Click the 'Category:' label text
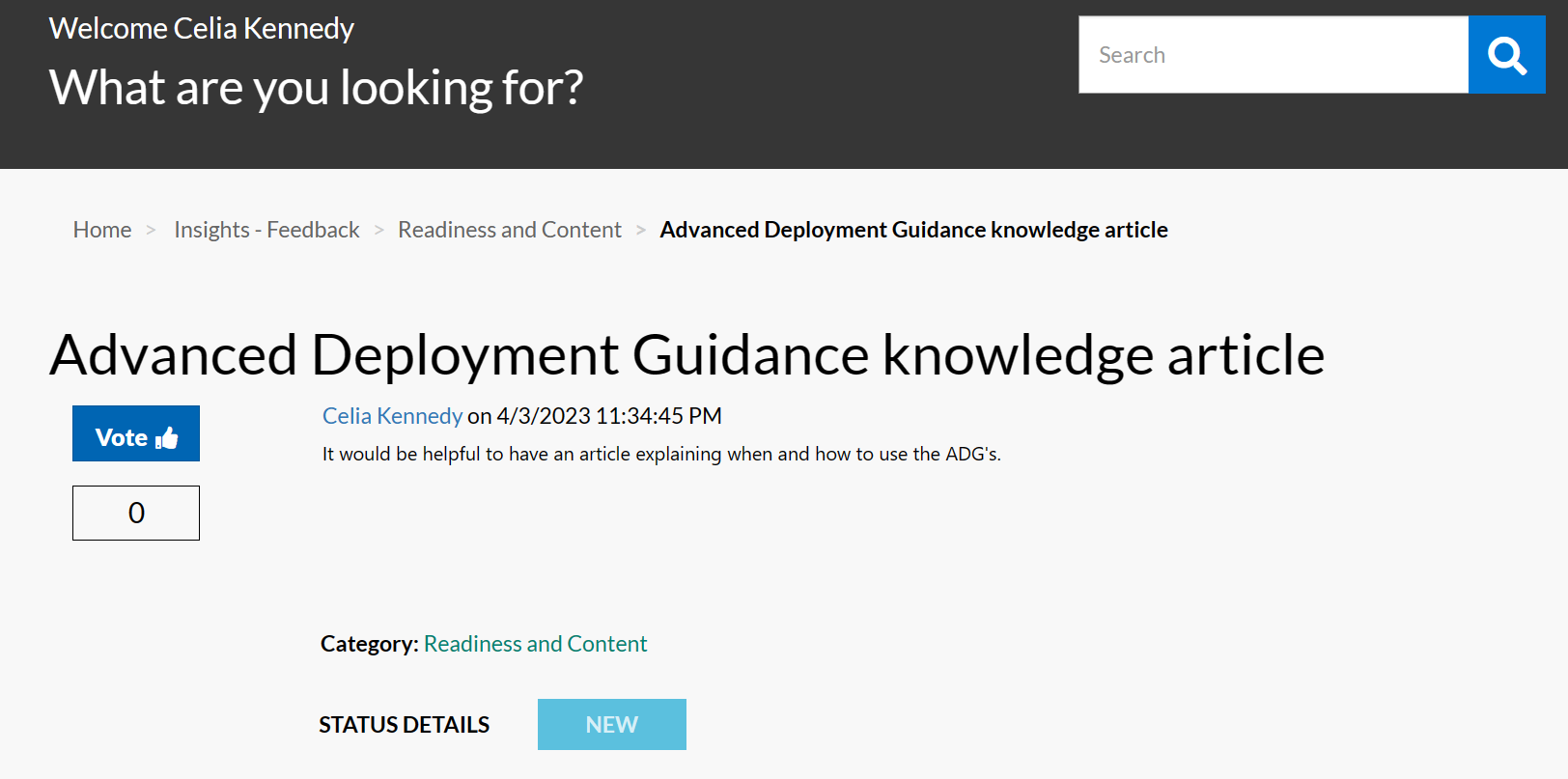Viewport: 1568px width, 779px height. point(370,644)
